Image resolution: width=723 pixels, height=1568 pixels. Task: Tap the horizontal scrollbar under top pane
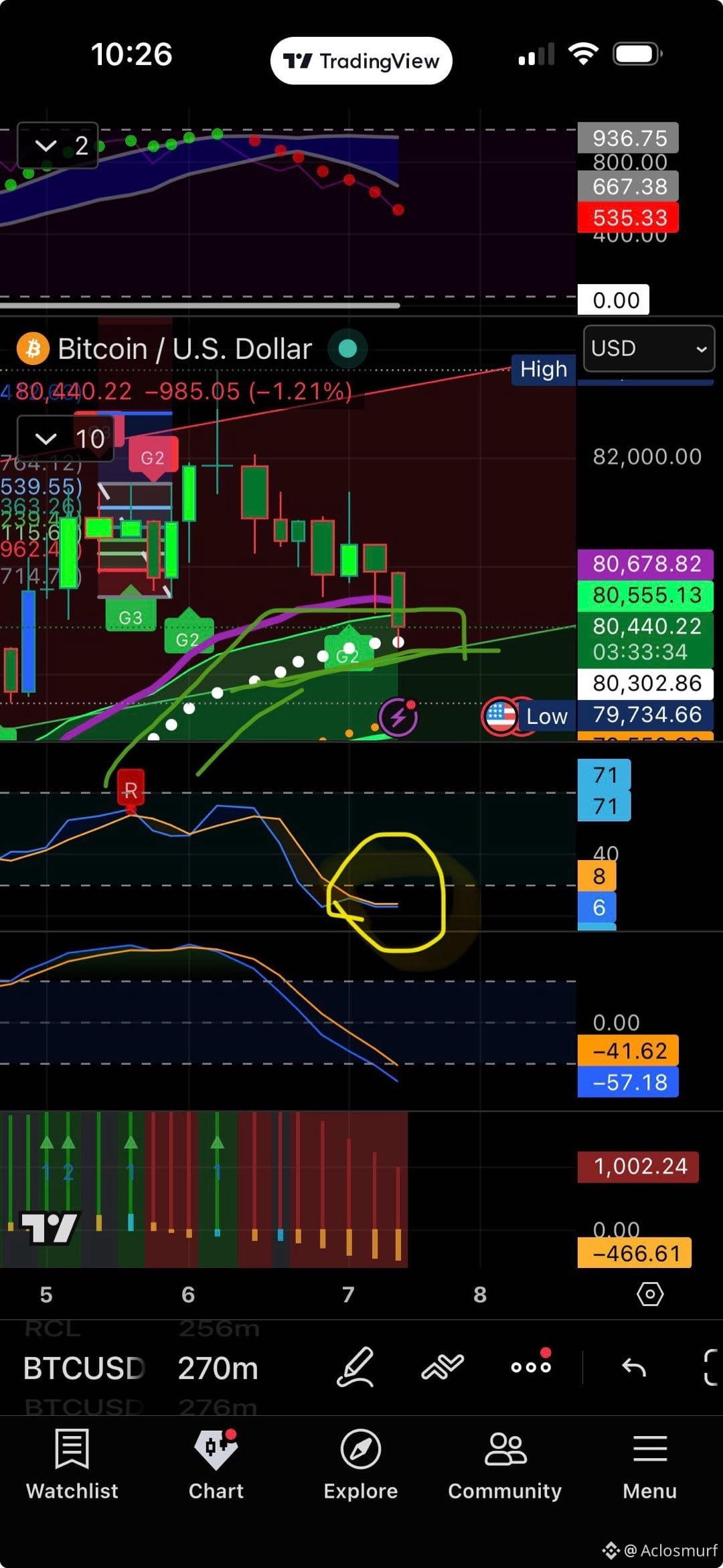(x=200, y=305)
